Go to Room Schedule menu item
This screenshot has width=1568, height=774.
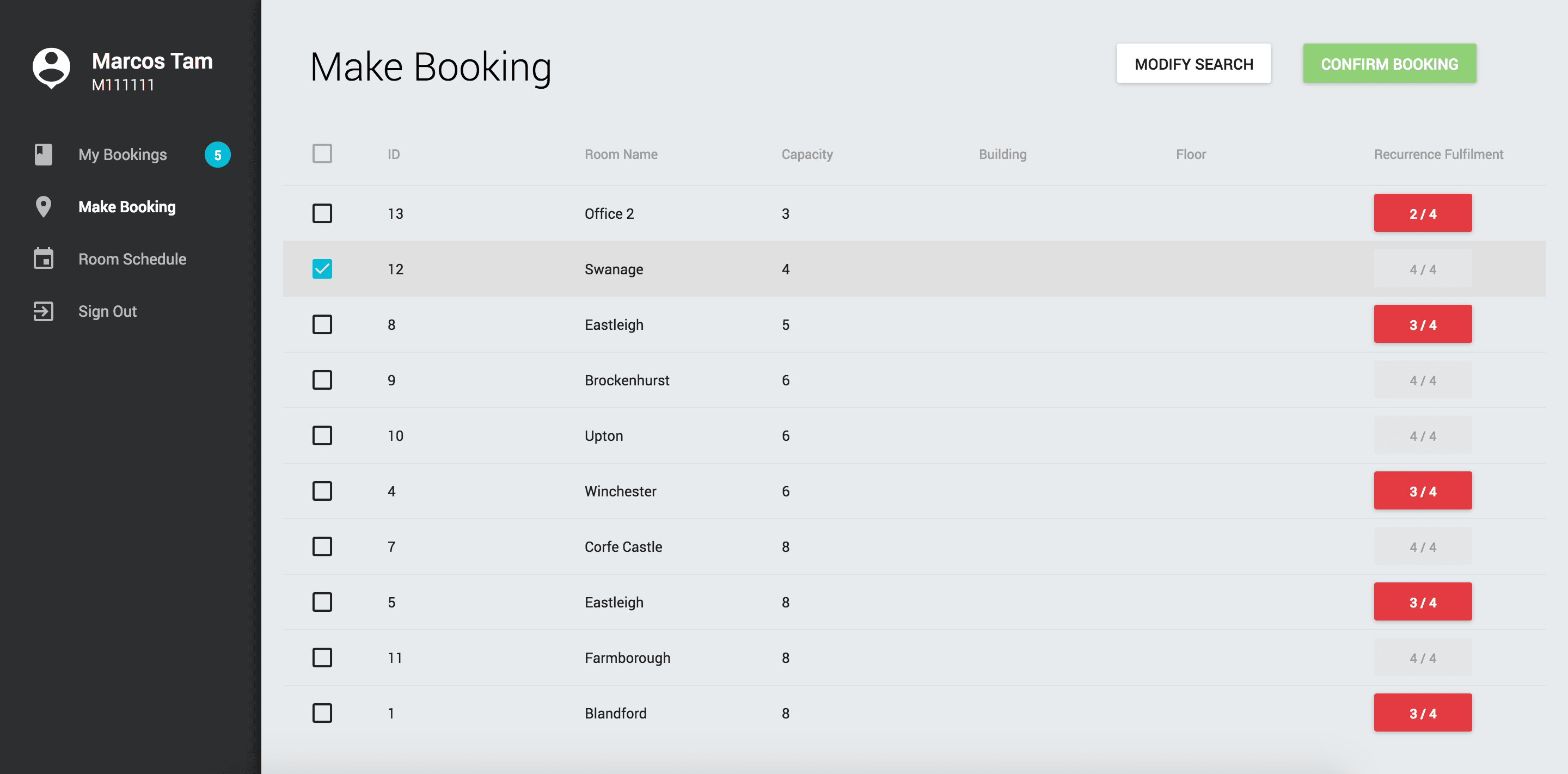(132, 259)
